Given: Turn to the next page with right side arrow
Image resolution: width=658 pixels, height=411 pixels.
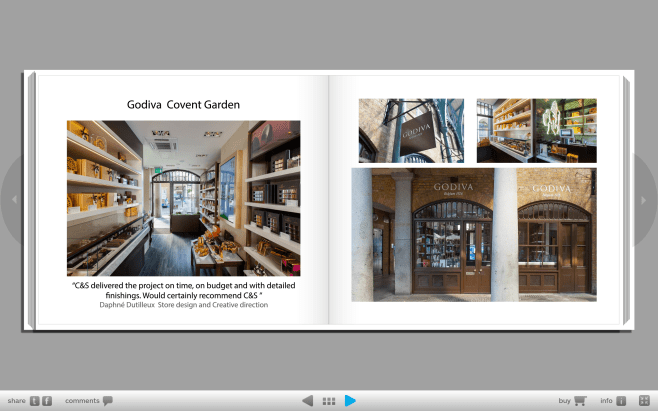Looking at the screenshot, I should pos(644,200).
